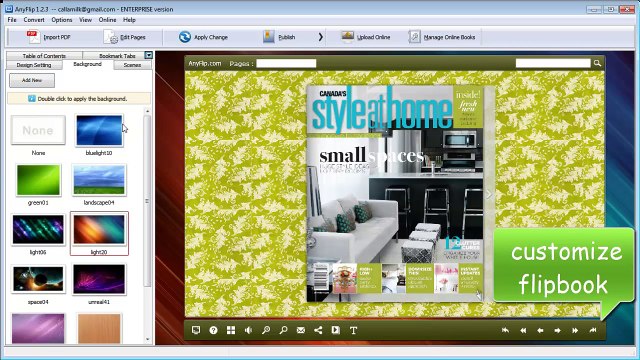Click the Add New button
The width and height of the screenshot is (640, 360).
[32, 80]
